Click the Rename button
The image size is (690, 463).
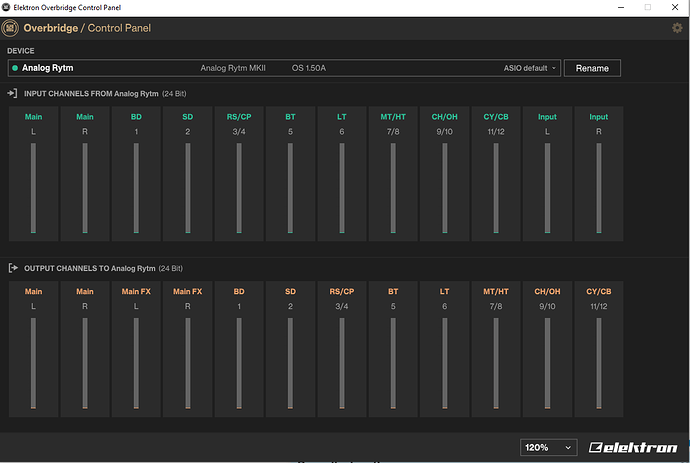592,68
